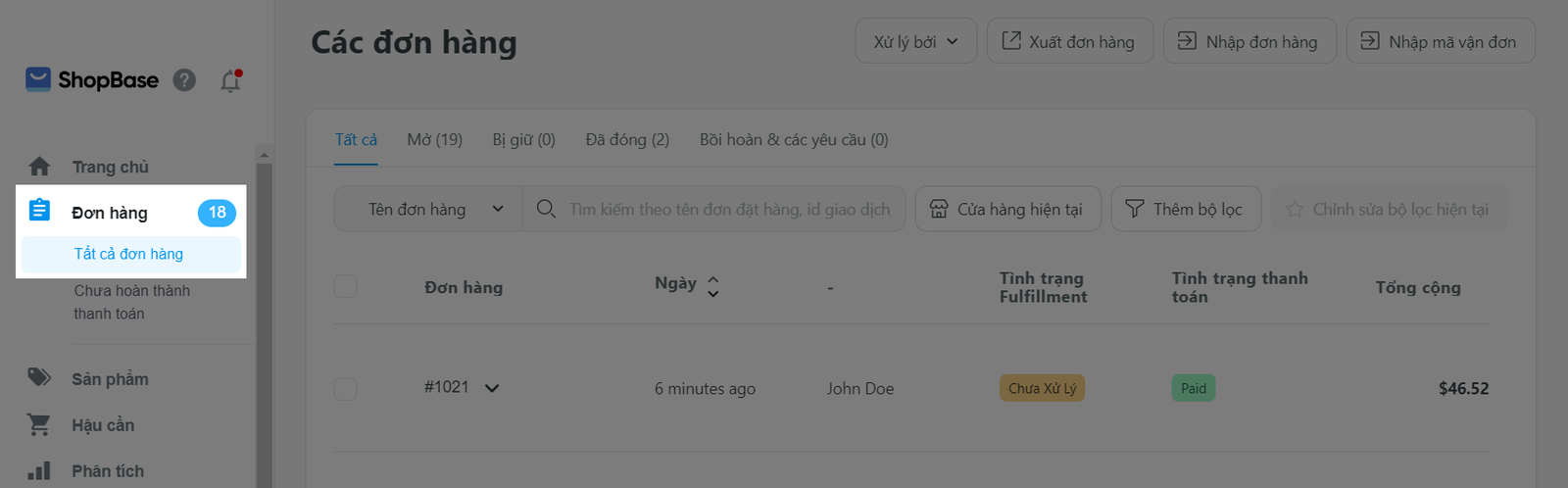The height and width of the screenshot is (488, 1568).
Task: Open Hậu cần cart icon
Action: [x=39, y=424]
